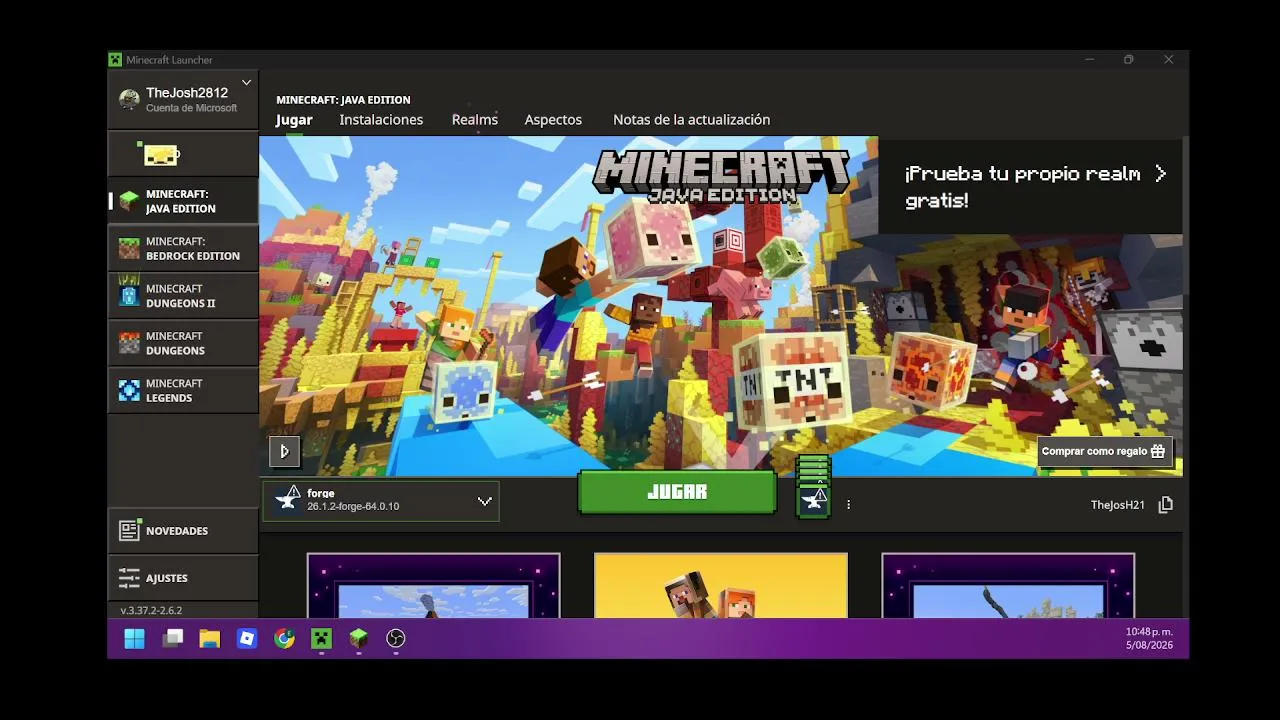Play the banner trailer video
The height and width of the screenshot is (720, 1280).
click(284, 452)
